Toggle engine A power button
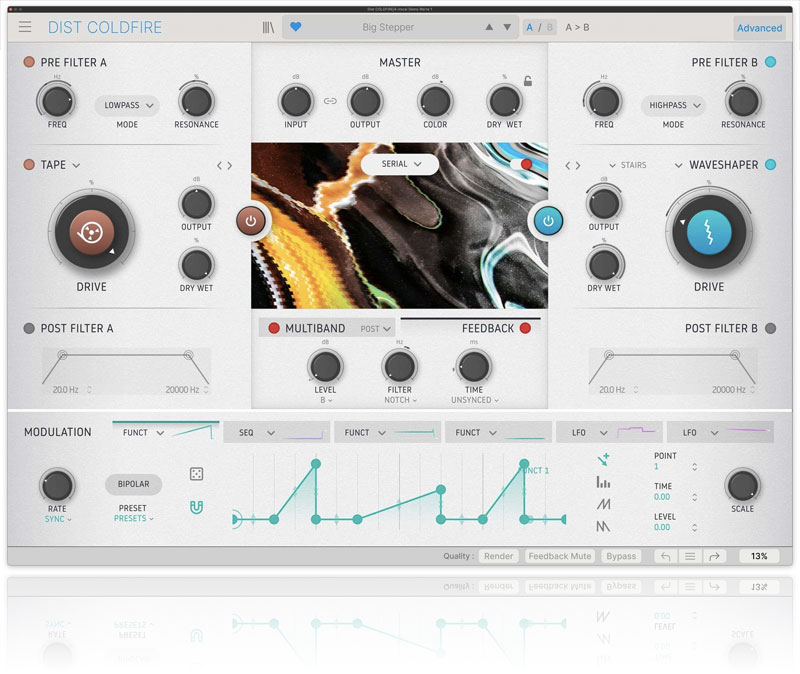Screen dimensions: 800x674 point(251,221)
